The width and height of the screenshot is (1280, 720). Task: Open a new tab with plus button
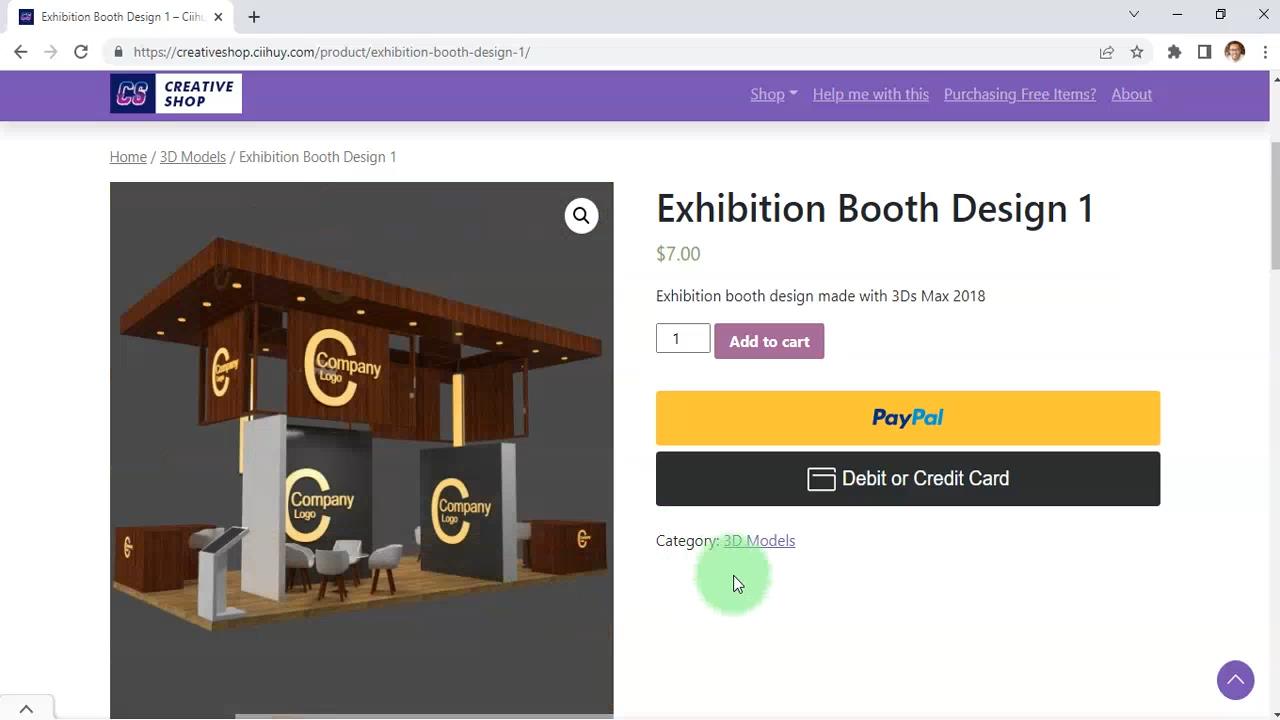(254, 17)
